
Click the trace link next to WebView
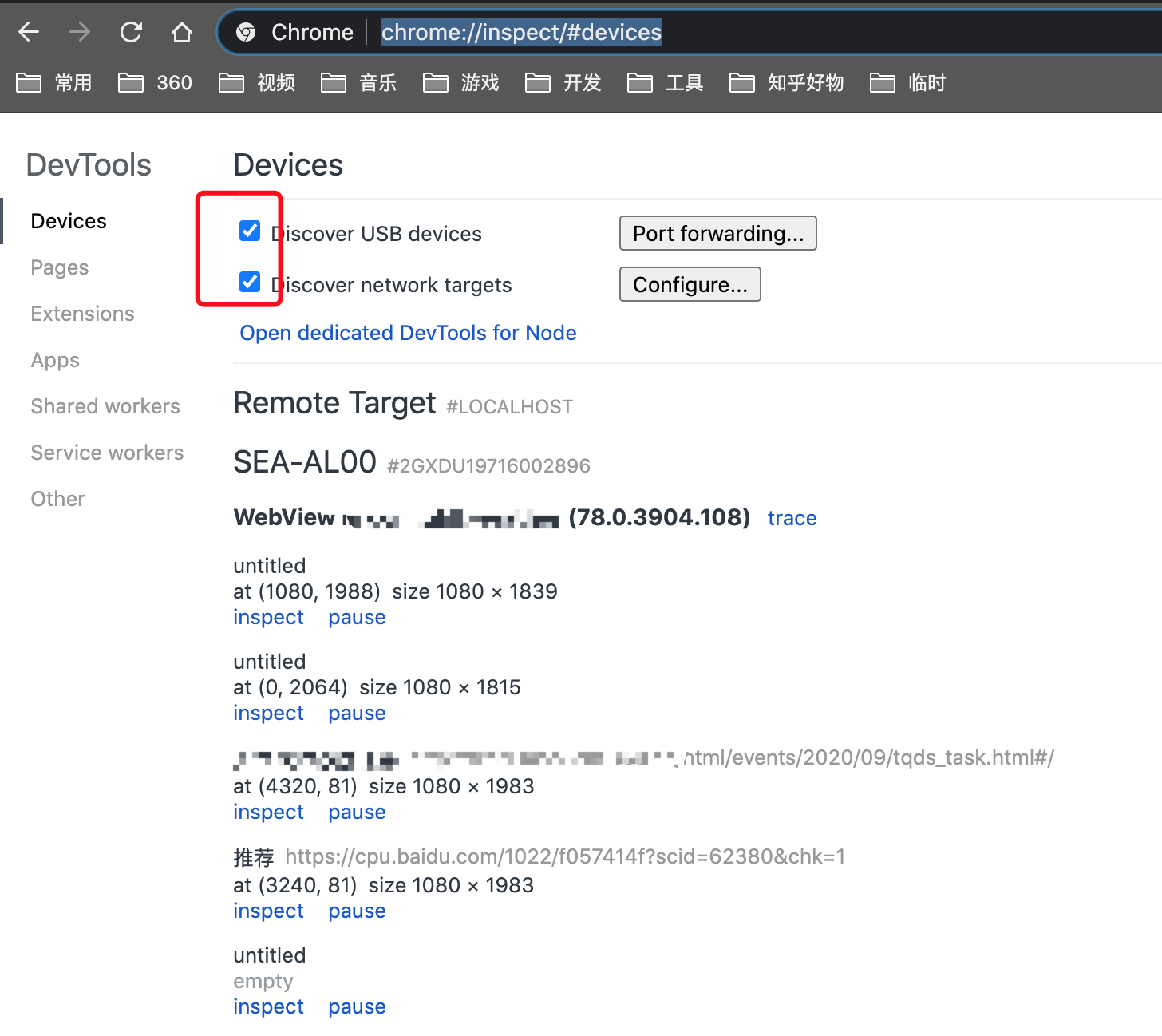pyautogui.click(x=792, y=518)
